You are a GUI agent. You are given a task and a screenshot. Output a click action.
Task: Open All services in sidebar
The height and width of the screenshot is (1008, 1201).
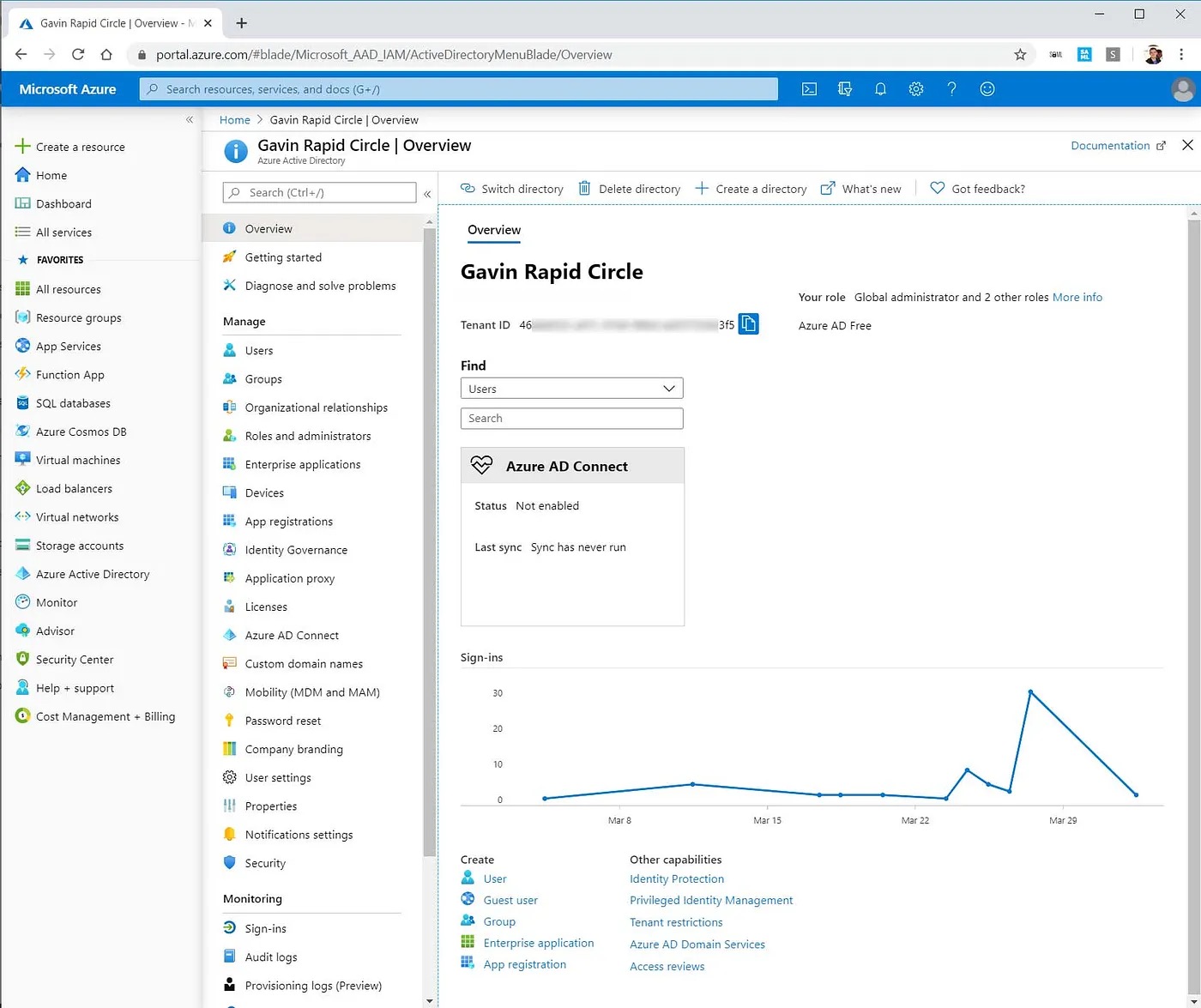coord(53,232)
